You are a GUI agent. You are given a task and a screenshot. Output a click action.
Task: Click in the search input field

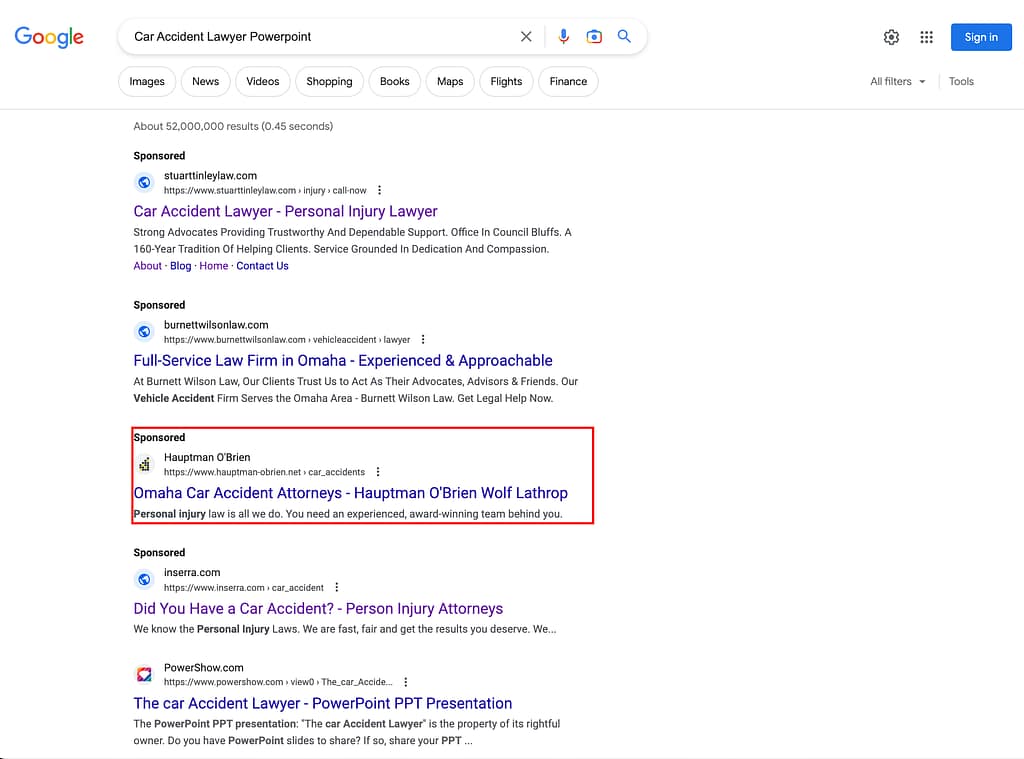(x=320, y=37)
